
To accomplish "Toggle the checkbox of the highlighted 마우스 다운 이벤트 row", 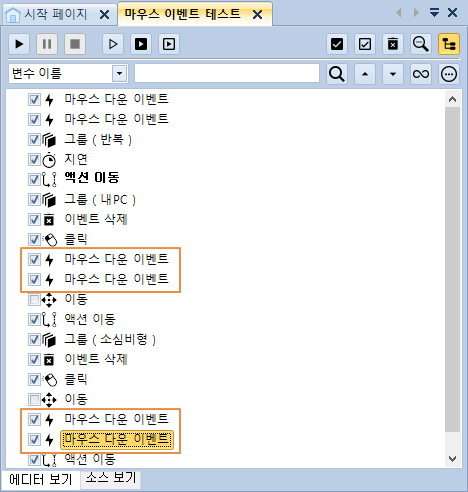I will coord(34,439).
